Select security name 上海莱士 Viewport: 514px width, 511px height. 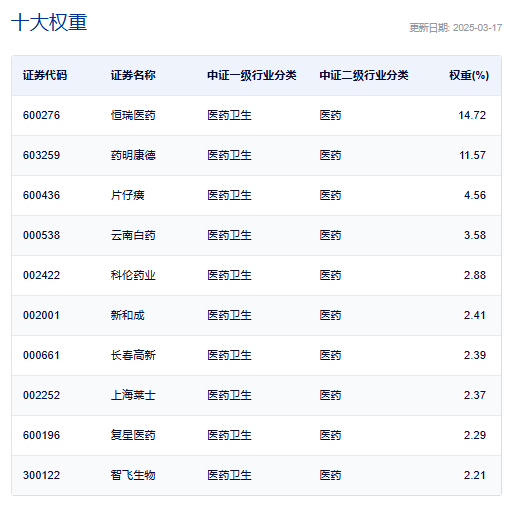tap(133, 395)
